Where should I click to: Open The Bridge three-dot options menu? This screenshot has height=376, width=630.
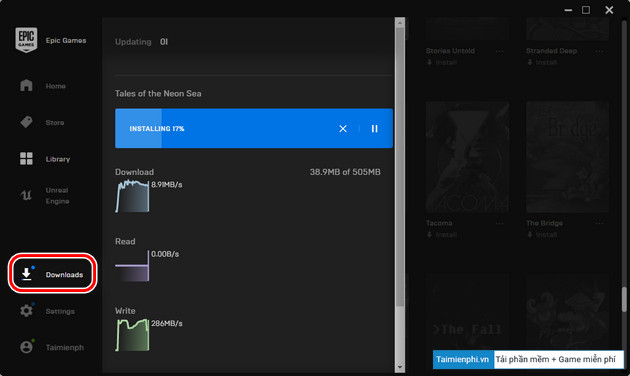(599, 223)
